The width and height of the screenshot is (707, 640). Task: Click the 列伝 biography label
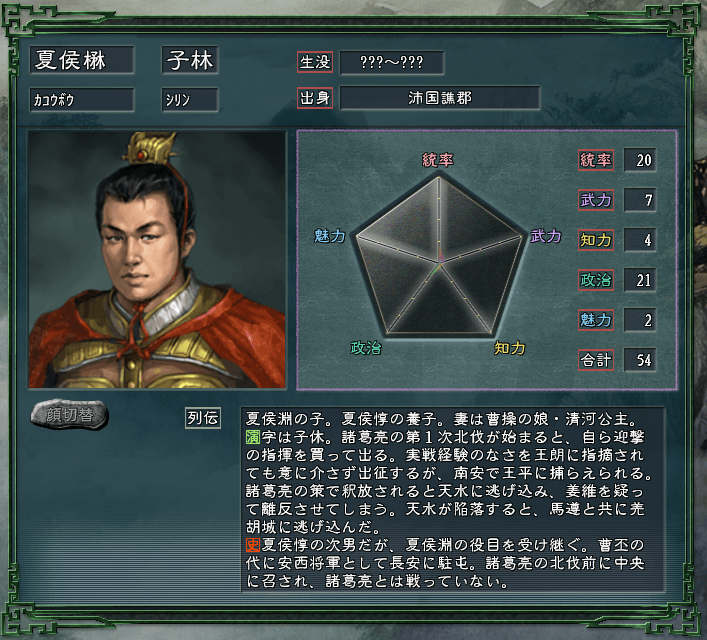tap(203, 418)
